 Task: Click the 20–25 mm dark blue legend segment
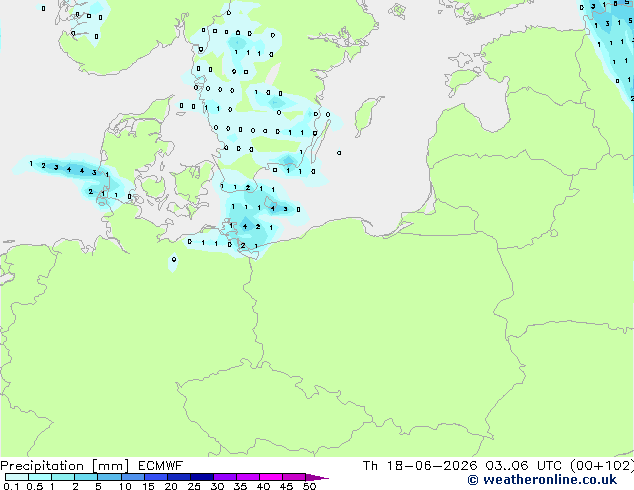coord(178,477)
